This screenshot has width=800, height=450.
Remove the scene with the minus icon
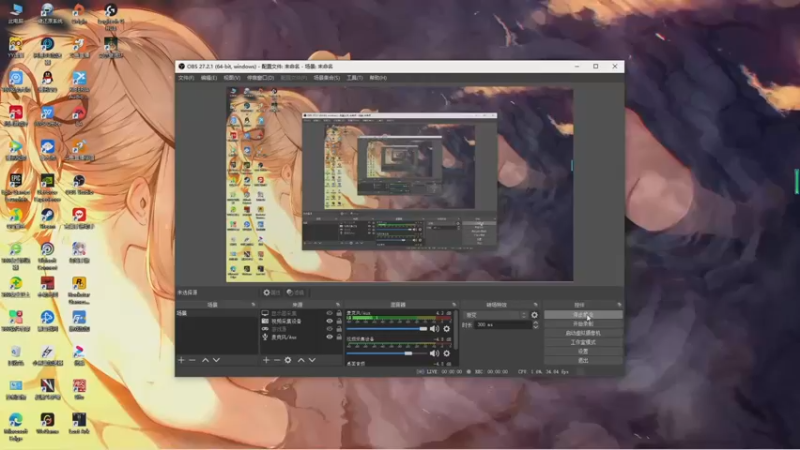[192, 360]
